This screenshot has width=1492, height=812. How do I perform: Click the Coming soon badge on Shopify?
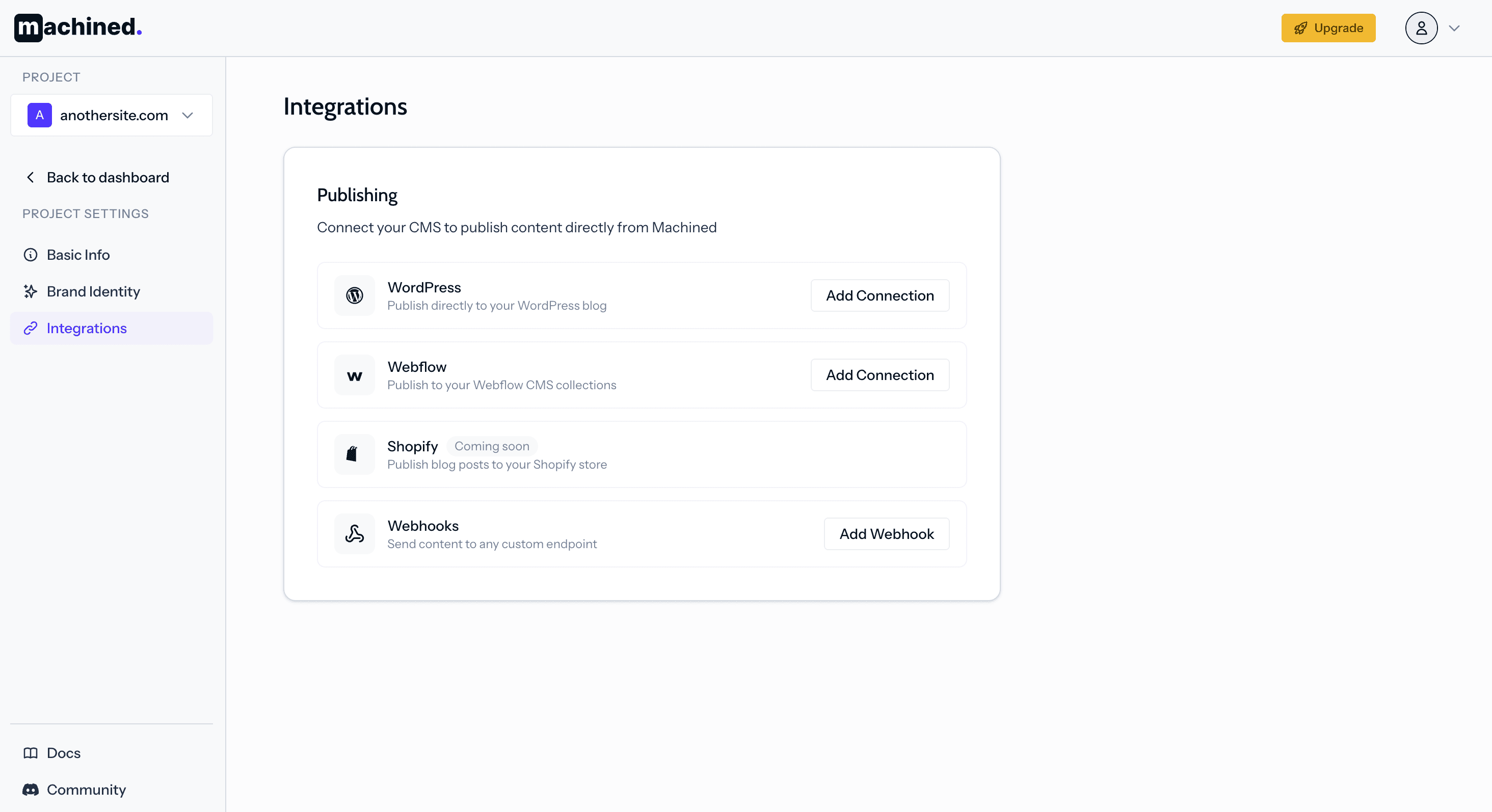point(492,446)
